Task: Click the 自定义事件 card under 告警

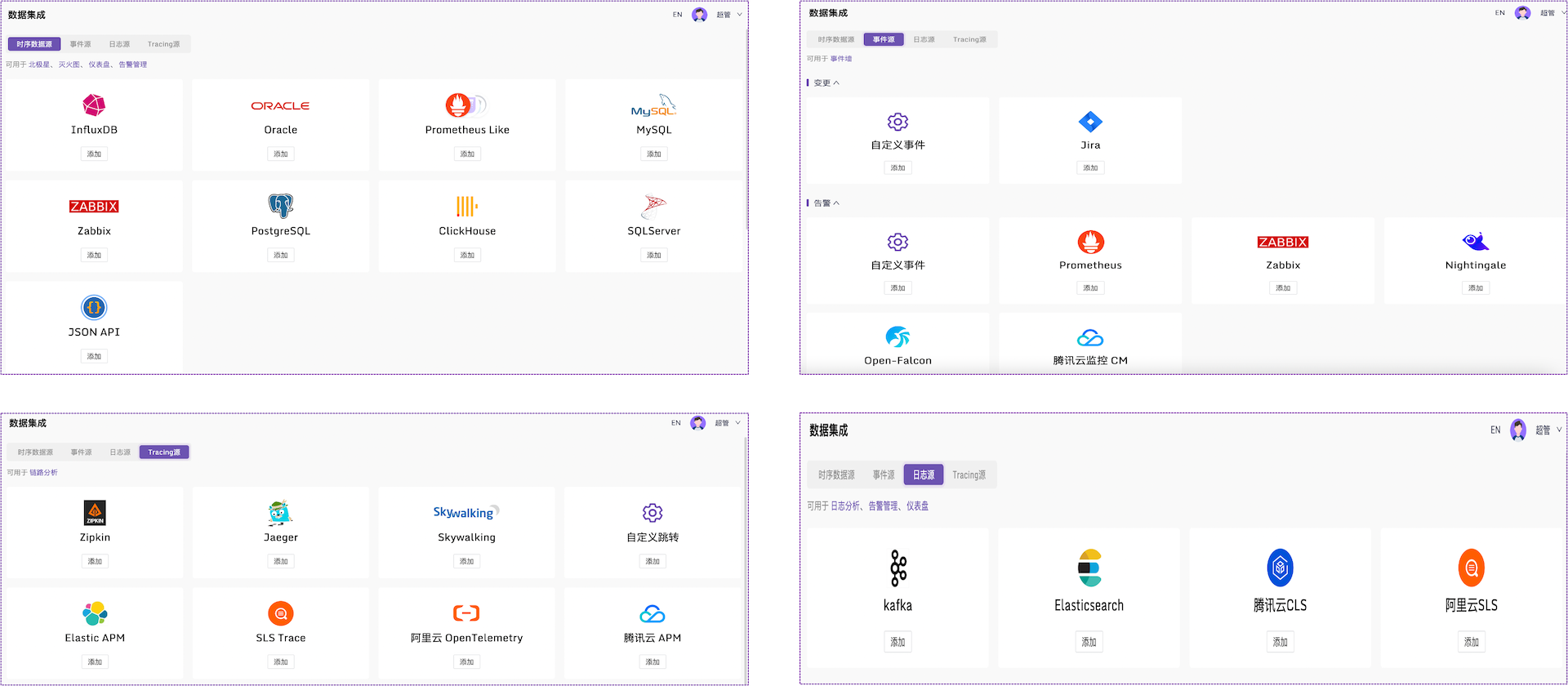Action: pos(898,261)
